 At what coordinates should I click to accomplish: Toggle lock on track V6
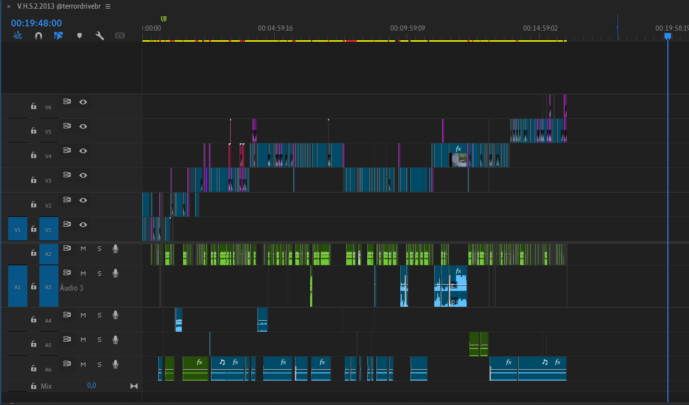click(33, 106)
